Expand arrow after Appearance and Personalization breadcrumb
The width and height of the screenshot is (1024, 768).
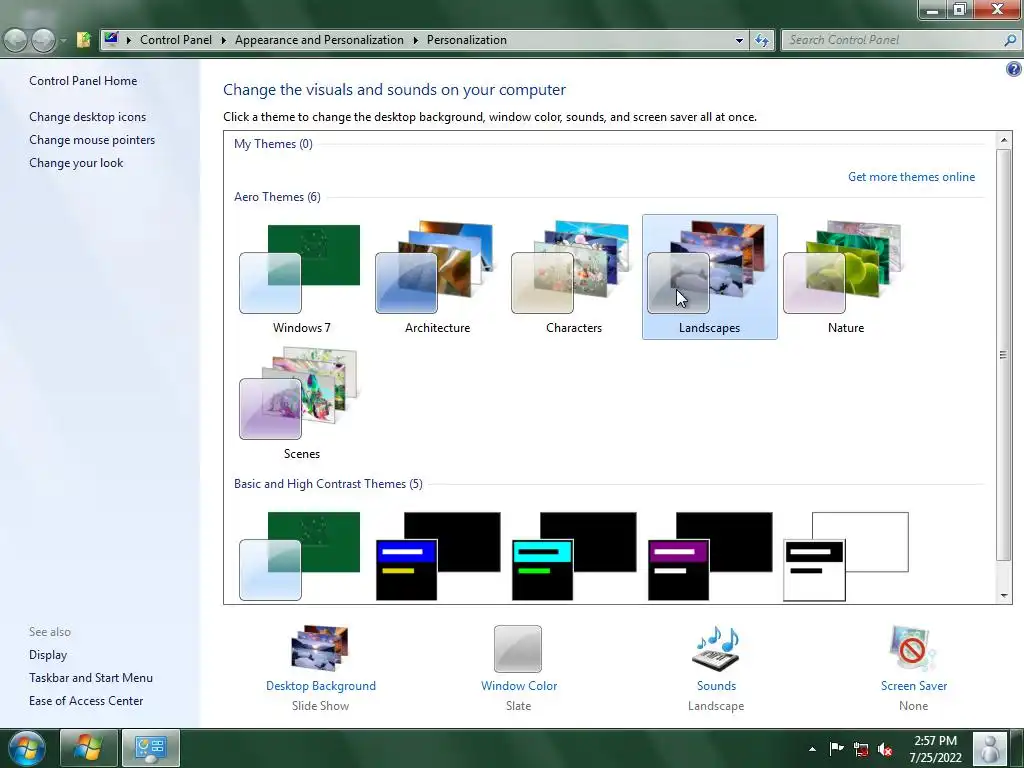click(x=415, y=40)
